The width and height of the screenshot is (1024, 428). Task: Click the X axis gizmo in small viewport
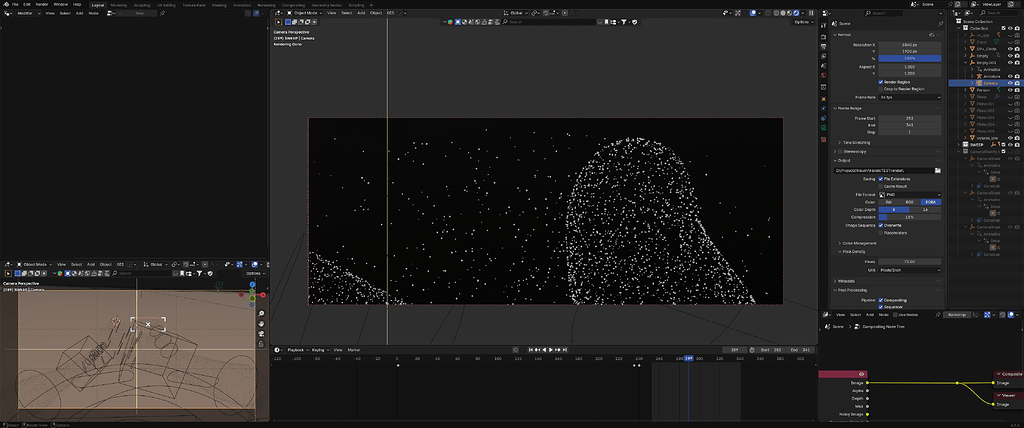click(x=263, y=295)
